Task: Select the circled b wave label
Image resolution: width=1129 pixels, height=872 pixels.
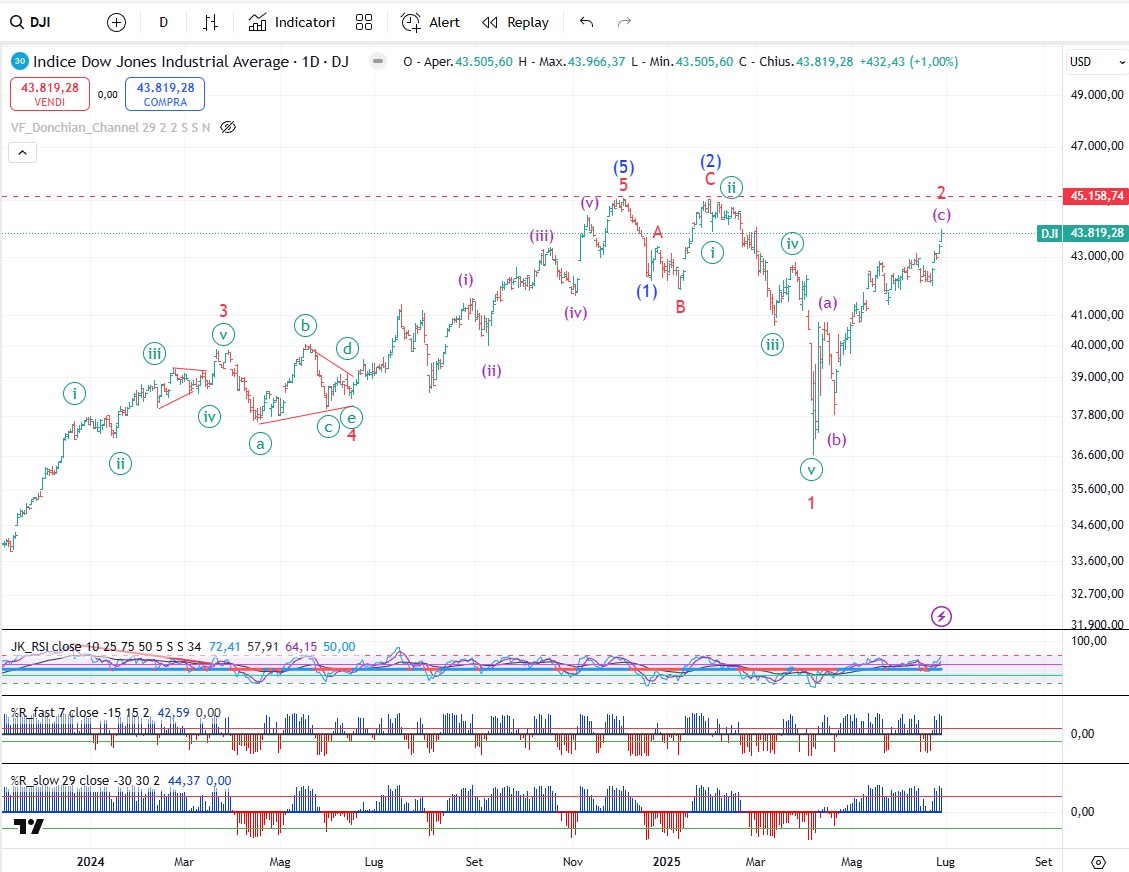Action: click(x=305, y=325)
